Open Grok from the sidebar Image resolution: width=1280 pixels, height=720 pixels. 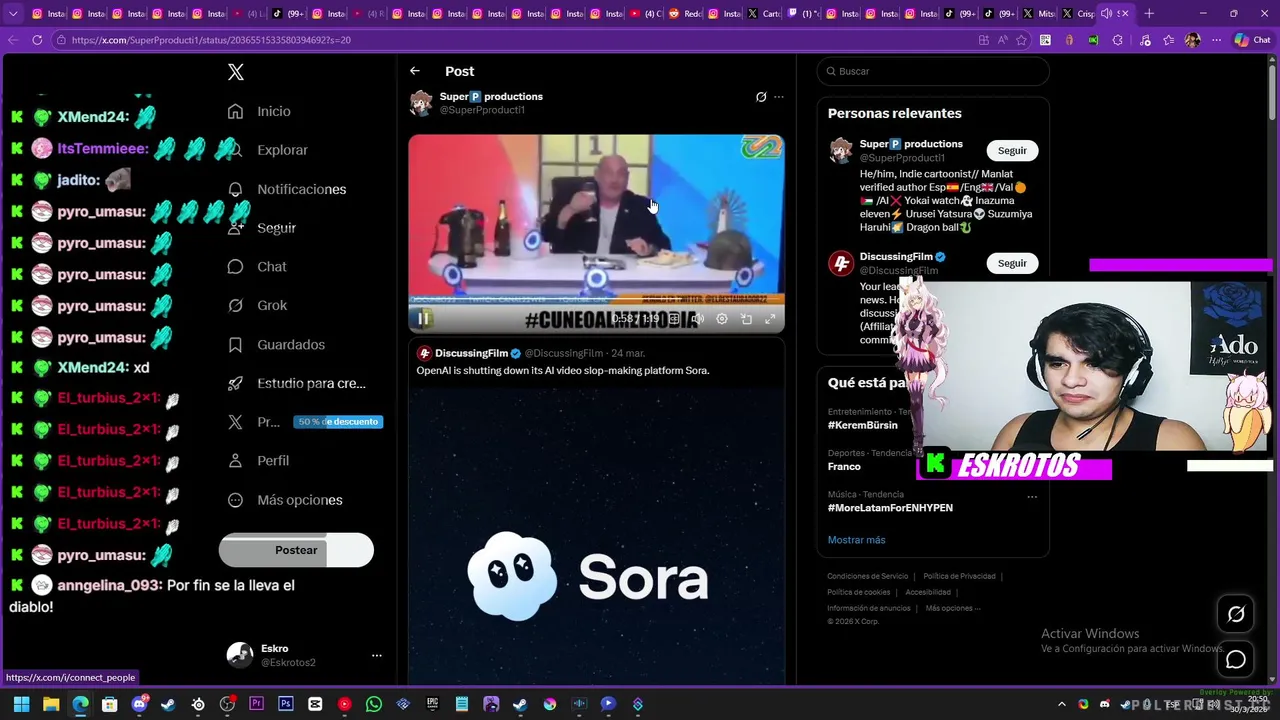pyautogui.click(x=257, y=305)
